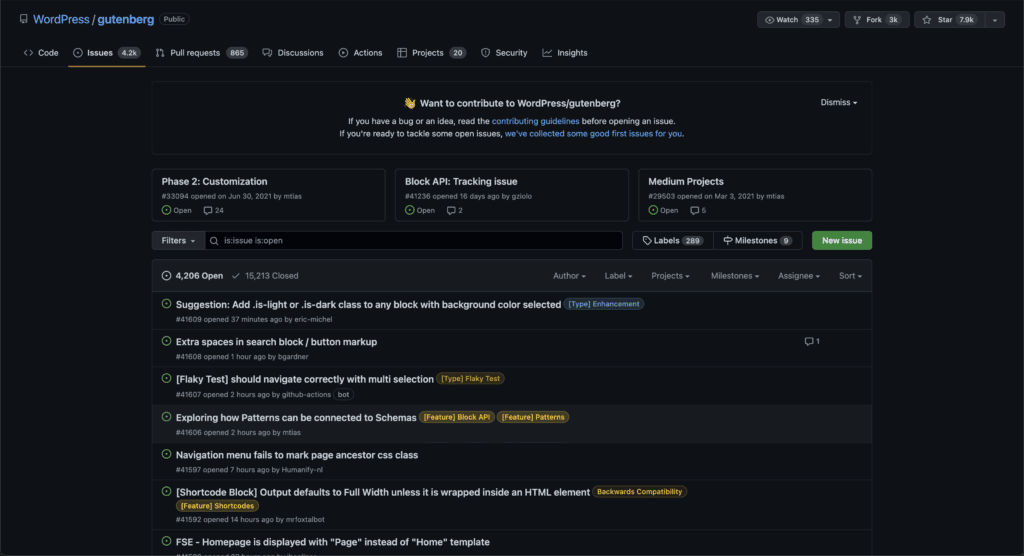Screen dimensions: 1024x556
Task: Open author link eric-michel
Action: pyautogui.click(x=313, y=319)
